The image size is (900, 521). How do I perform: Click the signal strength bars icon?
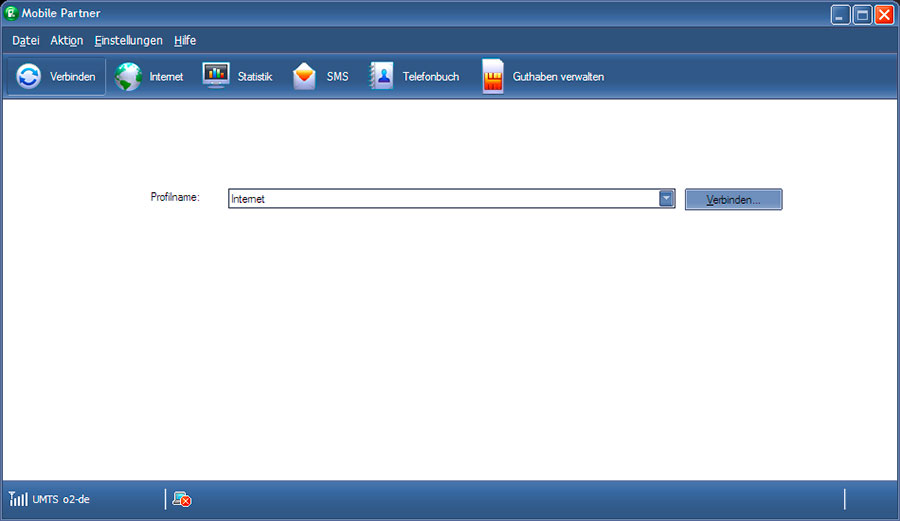pos(18,499)
